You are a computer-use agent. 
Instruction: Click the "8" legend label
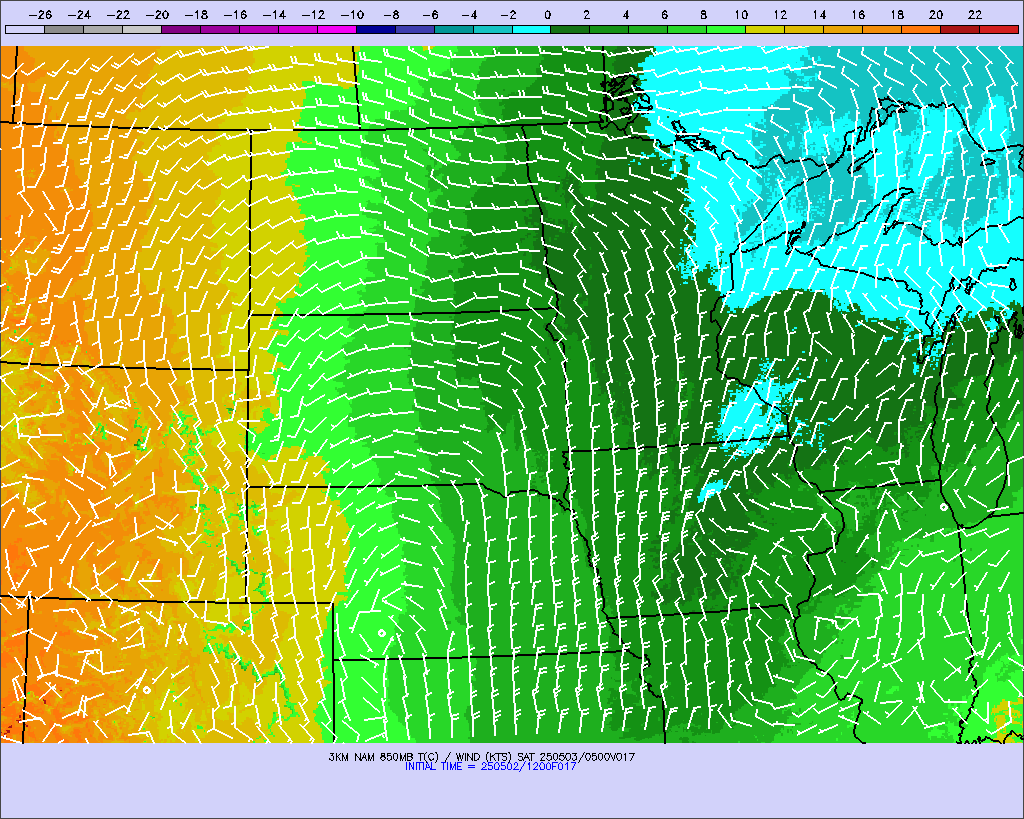(703, 14)
